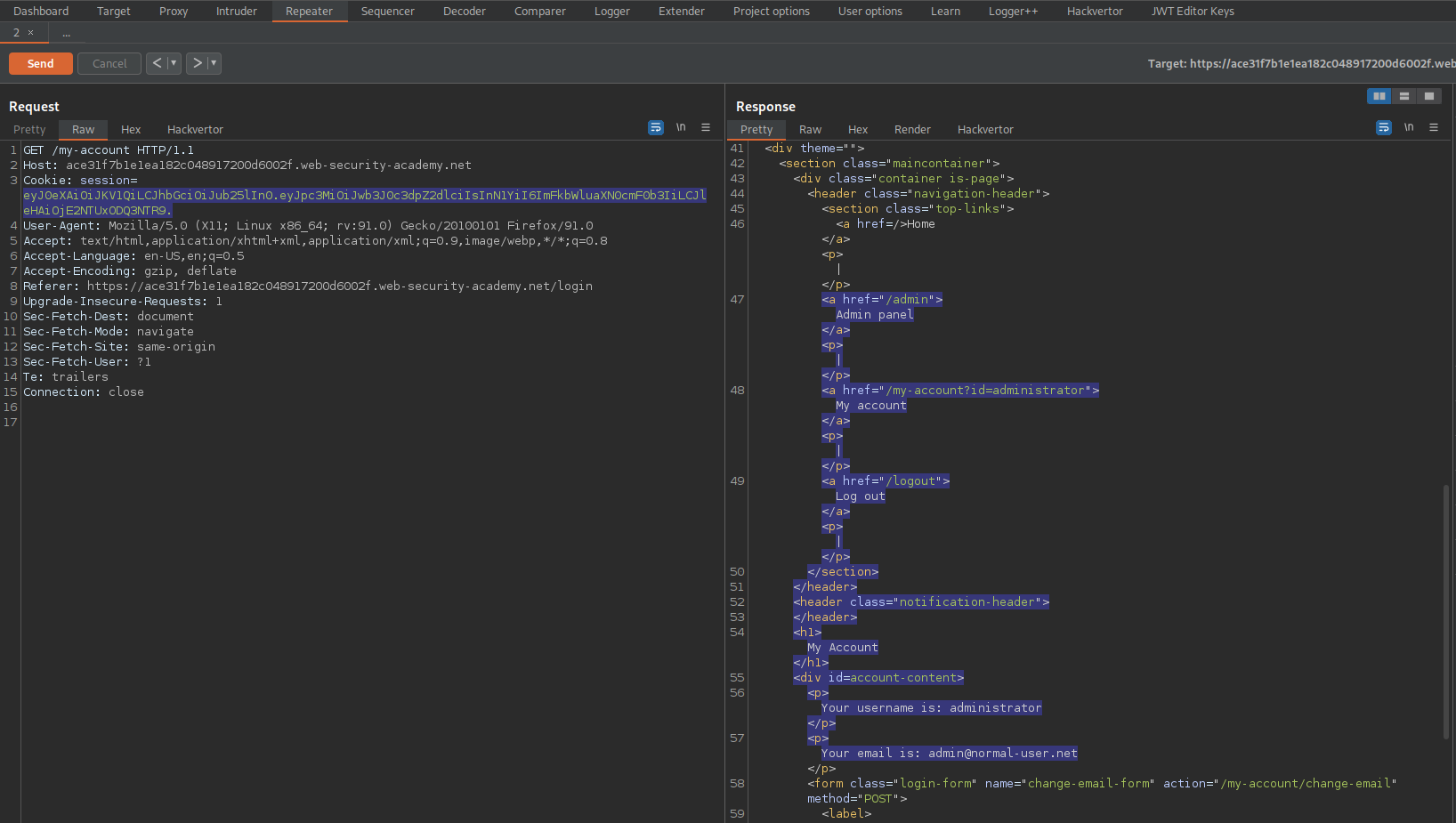The width and height of the screenshot is (1456, 823).
Task: Click the Te: trailers header line
Action: point(66,377)
